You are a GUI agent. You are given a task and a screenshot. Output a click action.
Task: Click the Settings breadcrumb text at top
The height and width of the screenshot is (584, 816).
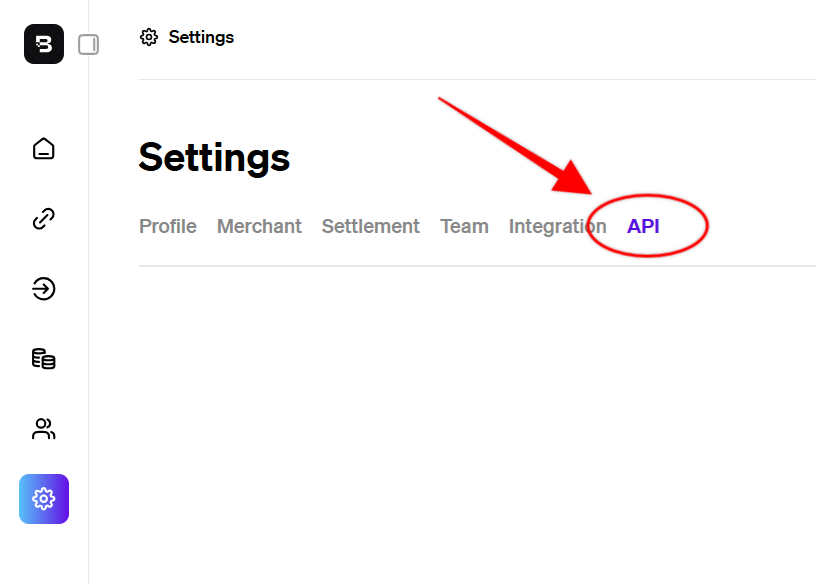tap(201, 37)
